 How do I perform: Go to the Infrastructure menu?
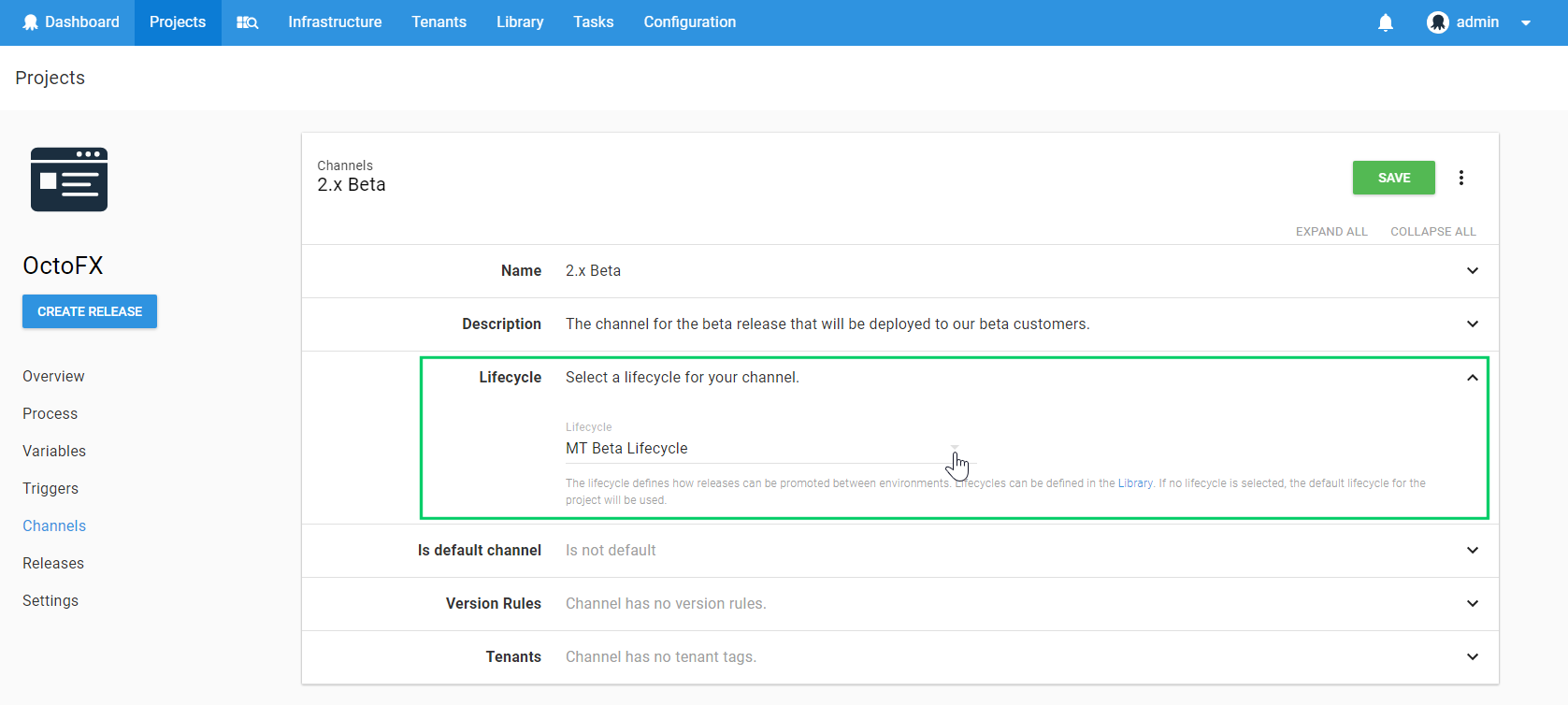pyautogui.click(x=335, y=22)
